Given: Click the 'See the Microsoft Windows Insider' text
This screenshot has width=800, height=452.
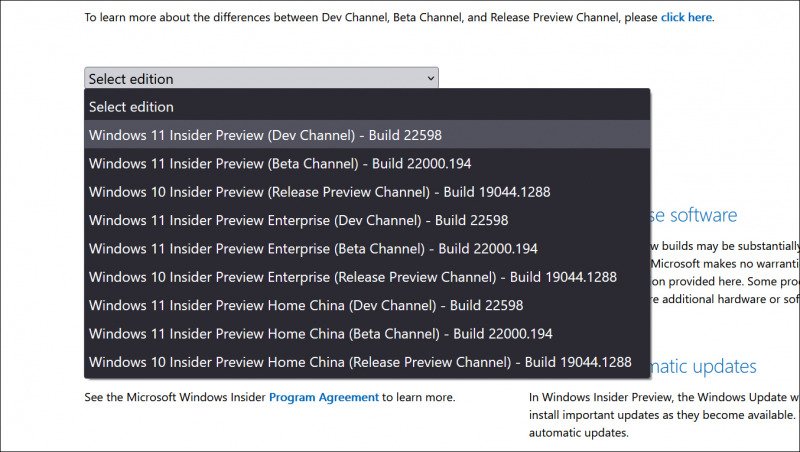Looking at the screenshot, I should pos(175,397).
